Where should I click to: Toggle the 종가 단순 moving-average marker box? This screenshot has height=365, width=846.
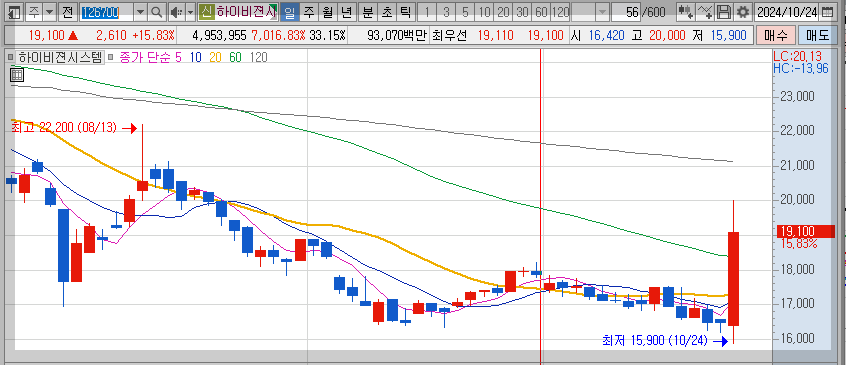tap(110, 57)
